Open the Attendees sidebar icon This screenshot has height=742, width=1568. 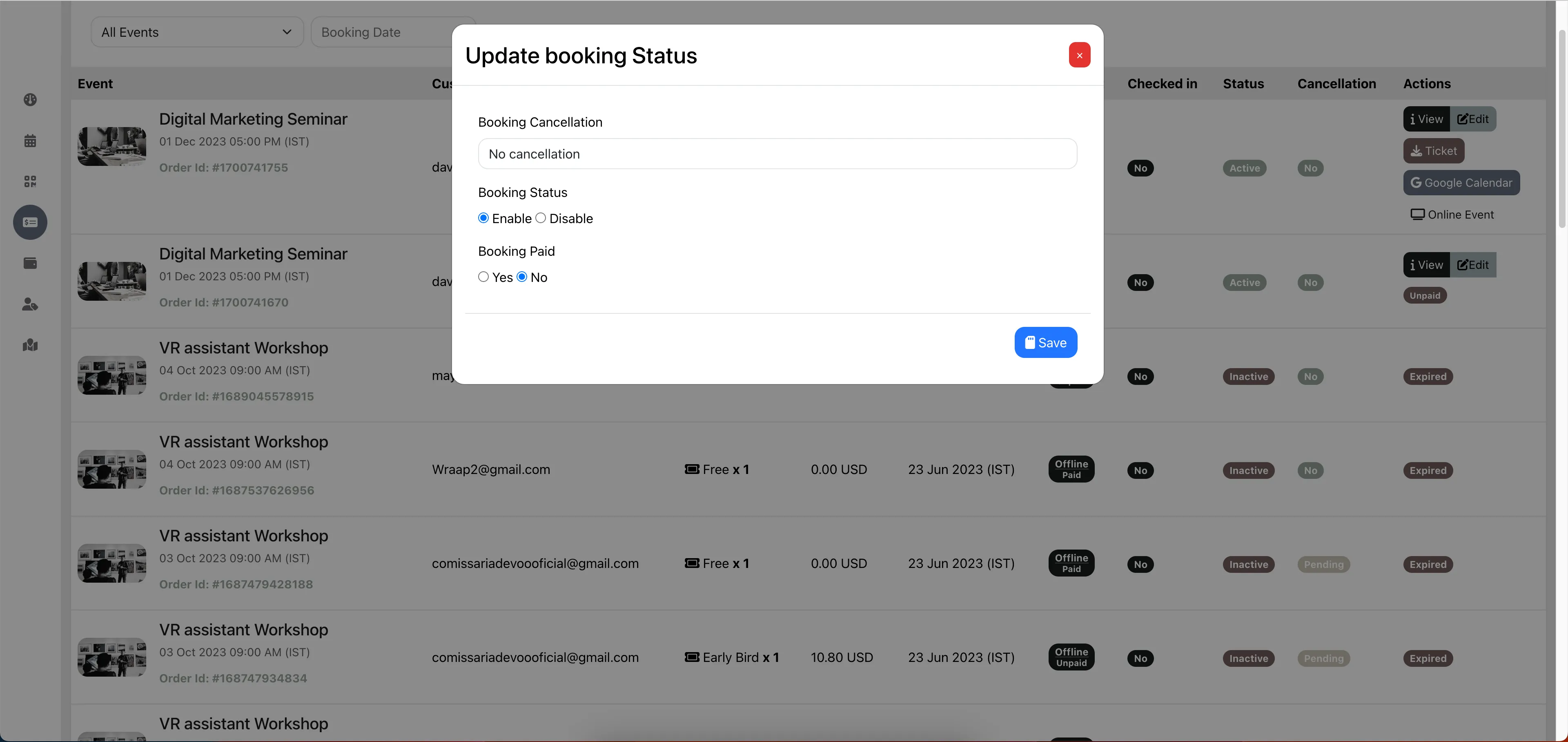pyautogui.click(x=30, y=304)
